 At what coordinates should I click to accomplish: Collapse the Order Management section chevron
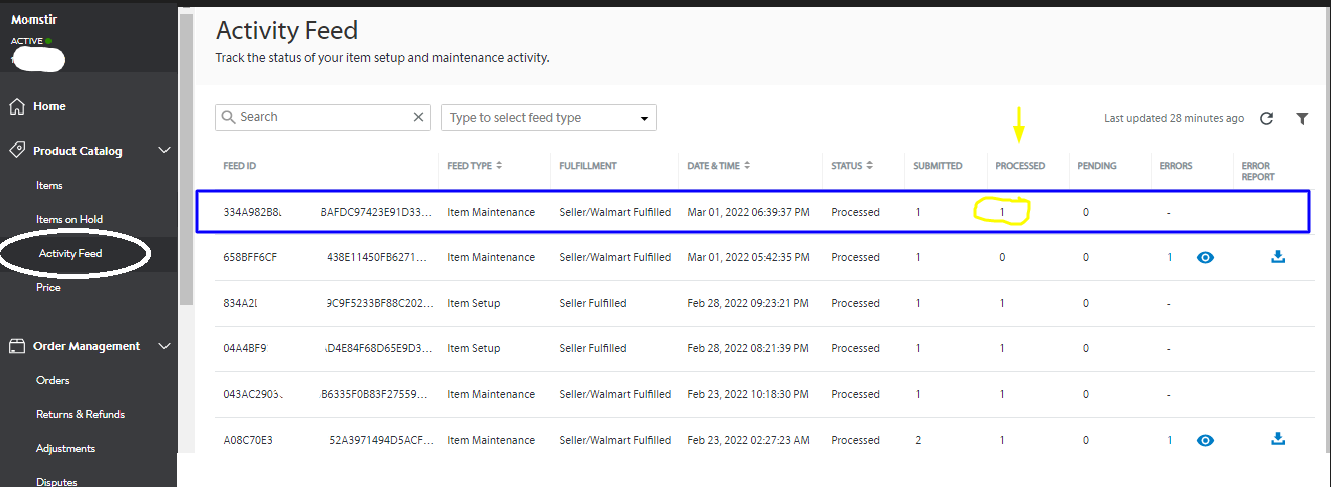pyautogui.click(x=165, y=346)
